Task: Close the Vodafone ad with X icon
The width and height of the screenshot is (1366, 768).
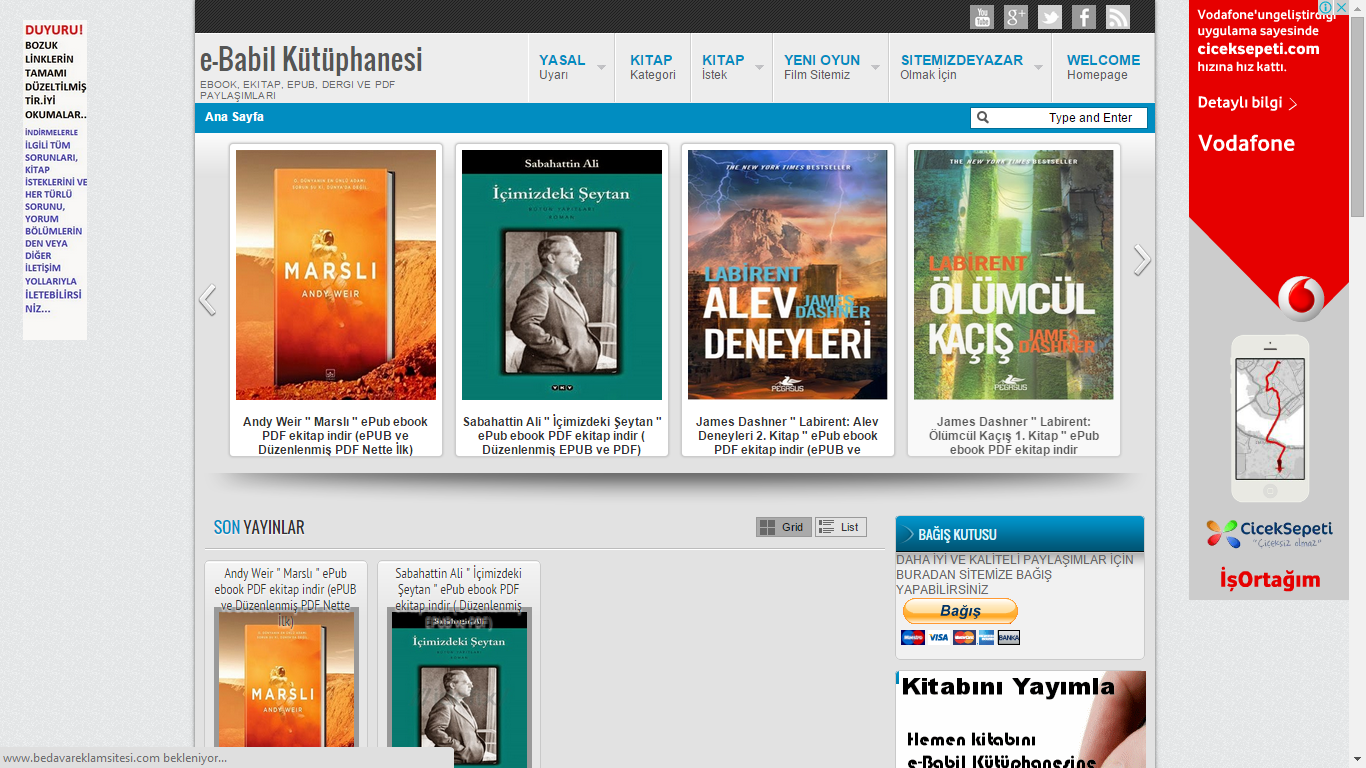Action: tap(1342, 8)
